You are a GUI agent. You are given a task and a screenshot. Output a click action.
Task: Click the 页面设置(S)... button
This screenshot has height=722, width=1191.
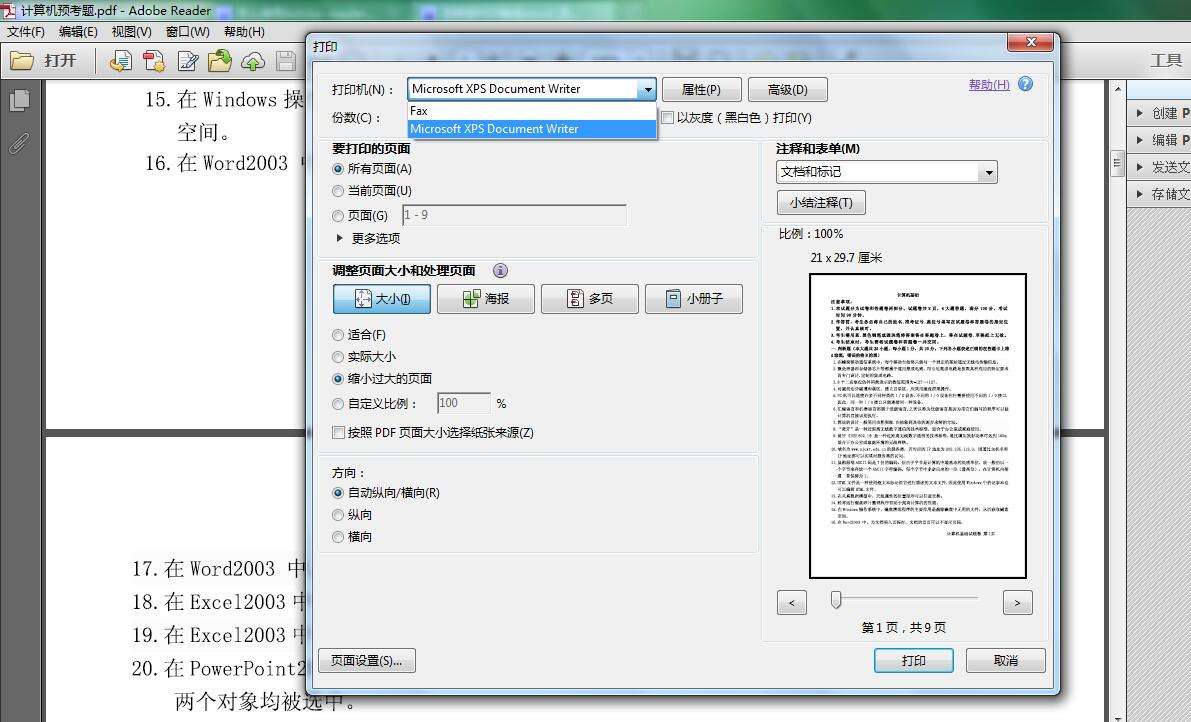coord(367,661)
